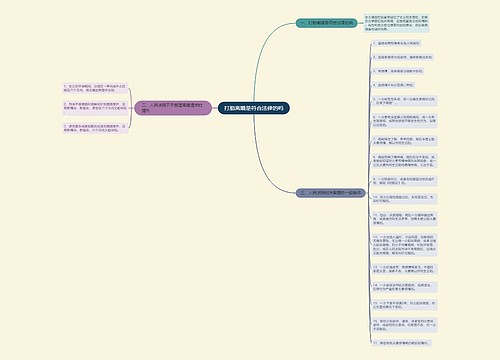Select item 5 under branch 三
The width and height of the screenshot is (500, 360).
tap(404, 101)
